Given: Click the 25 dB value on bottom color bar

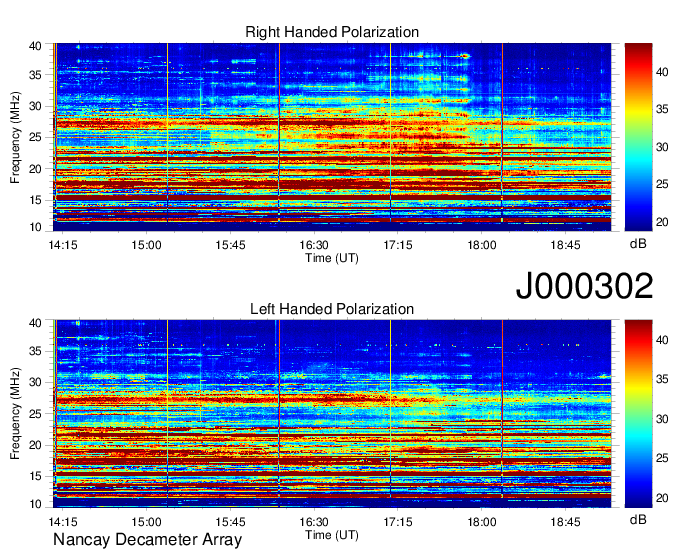Looking at the screenshot, I should pyautogui.click(x=662, y=458).
